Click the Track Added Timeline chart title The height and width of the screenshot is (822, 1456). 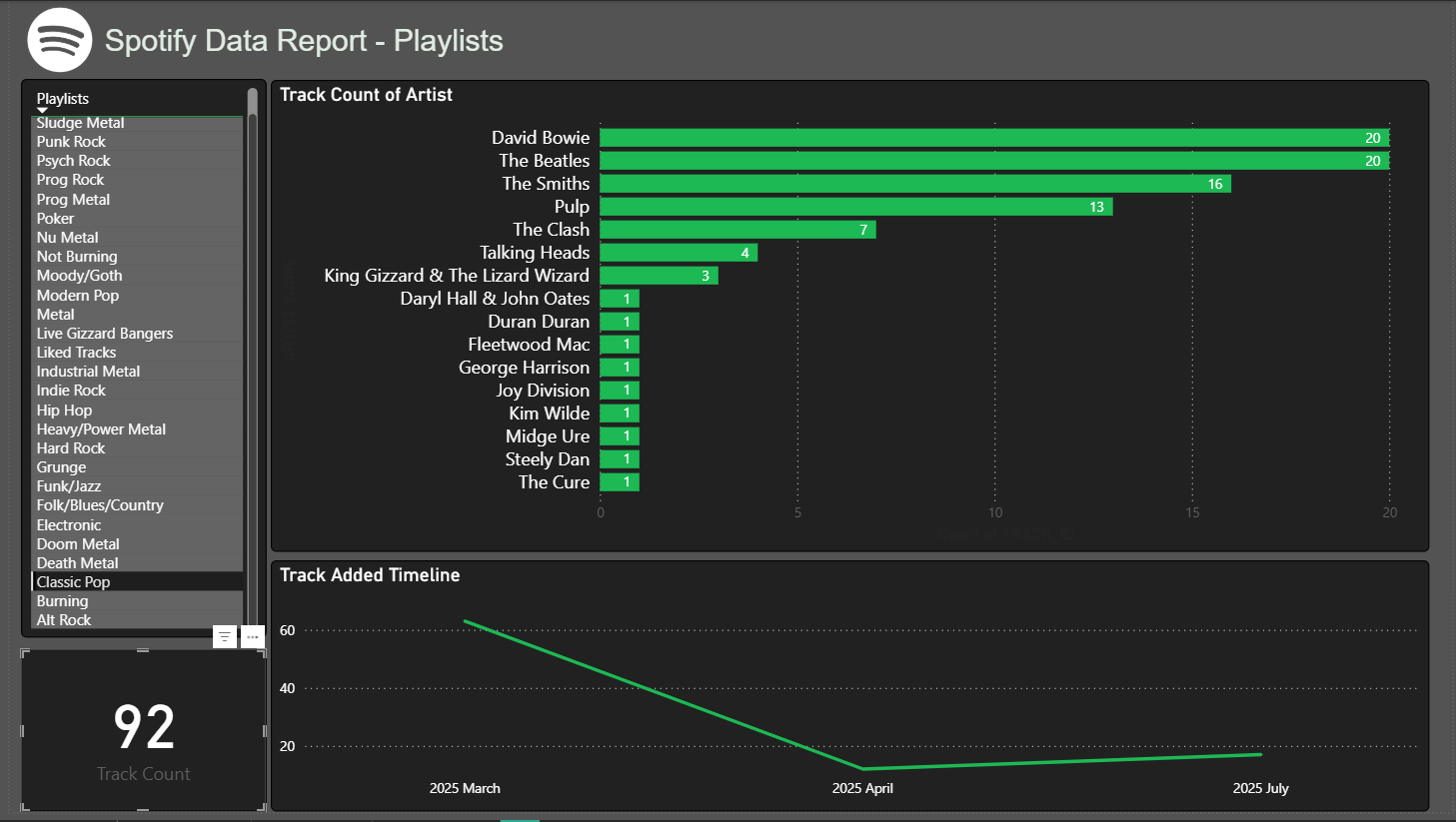pos(370,575)
